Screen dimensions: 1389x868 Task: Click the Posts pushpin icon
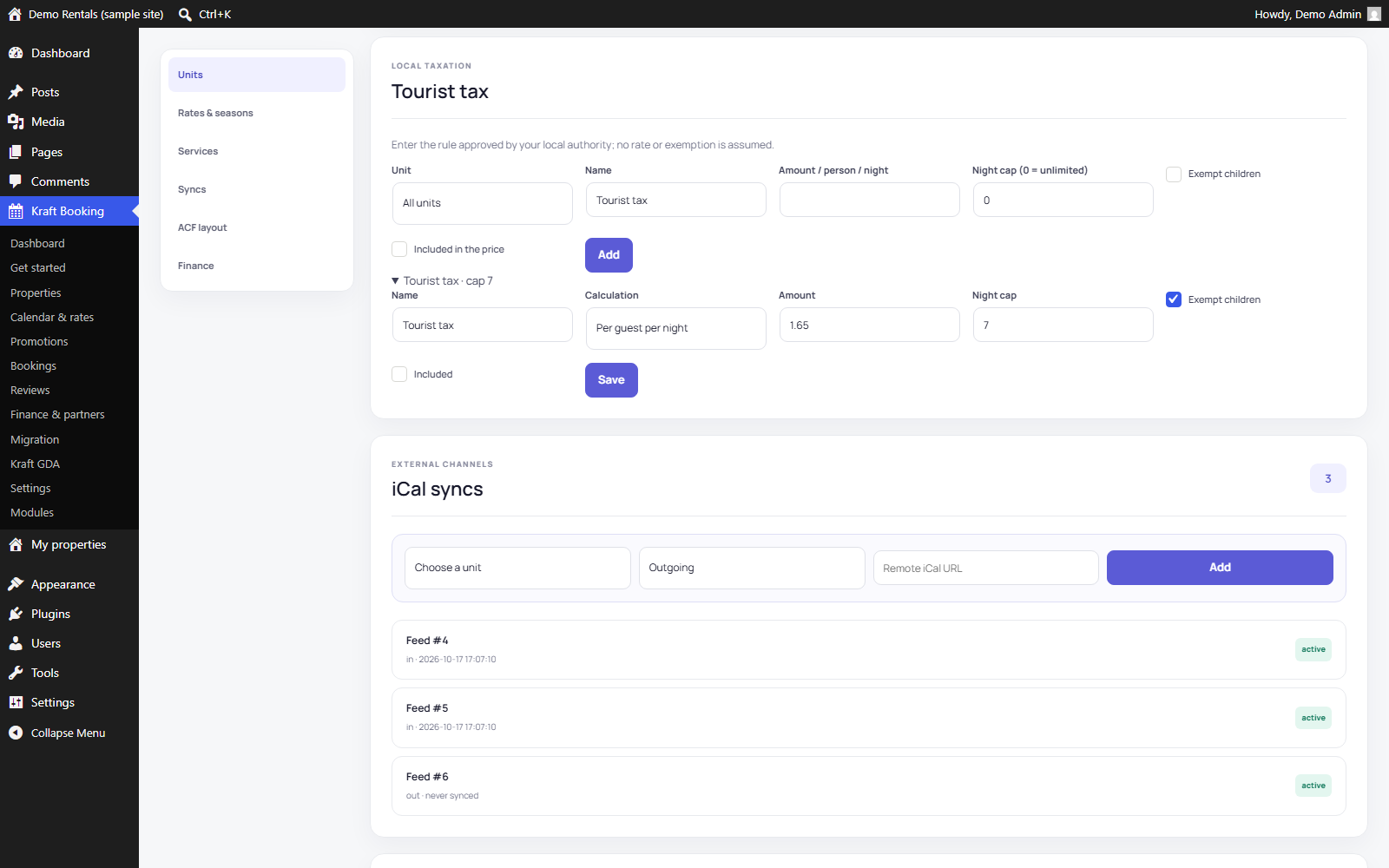pos(16,92)
